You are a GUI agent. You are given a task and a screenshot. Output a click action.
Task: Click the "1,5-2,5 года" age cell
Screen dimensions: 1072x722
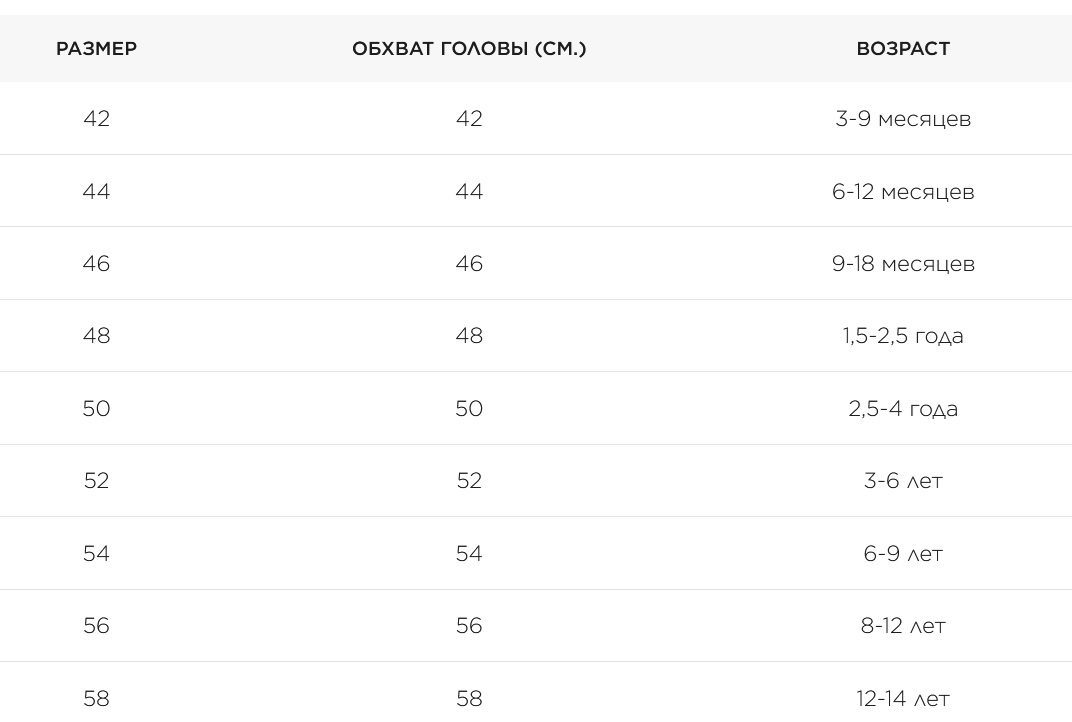click(x=903, y=335)
